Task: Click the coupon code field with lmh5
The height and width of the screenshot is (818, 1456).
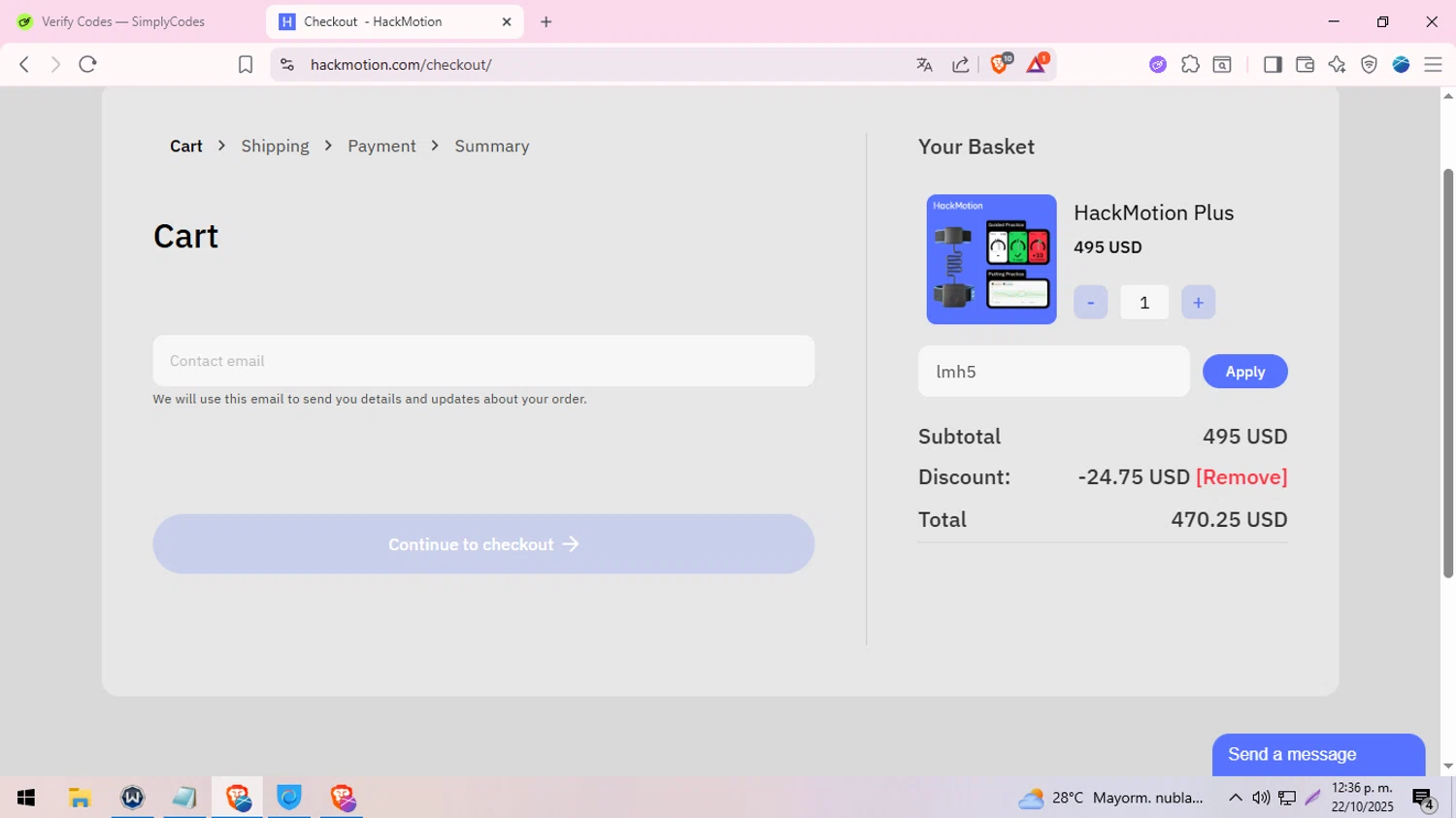Action: point(1053,372)
